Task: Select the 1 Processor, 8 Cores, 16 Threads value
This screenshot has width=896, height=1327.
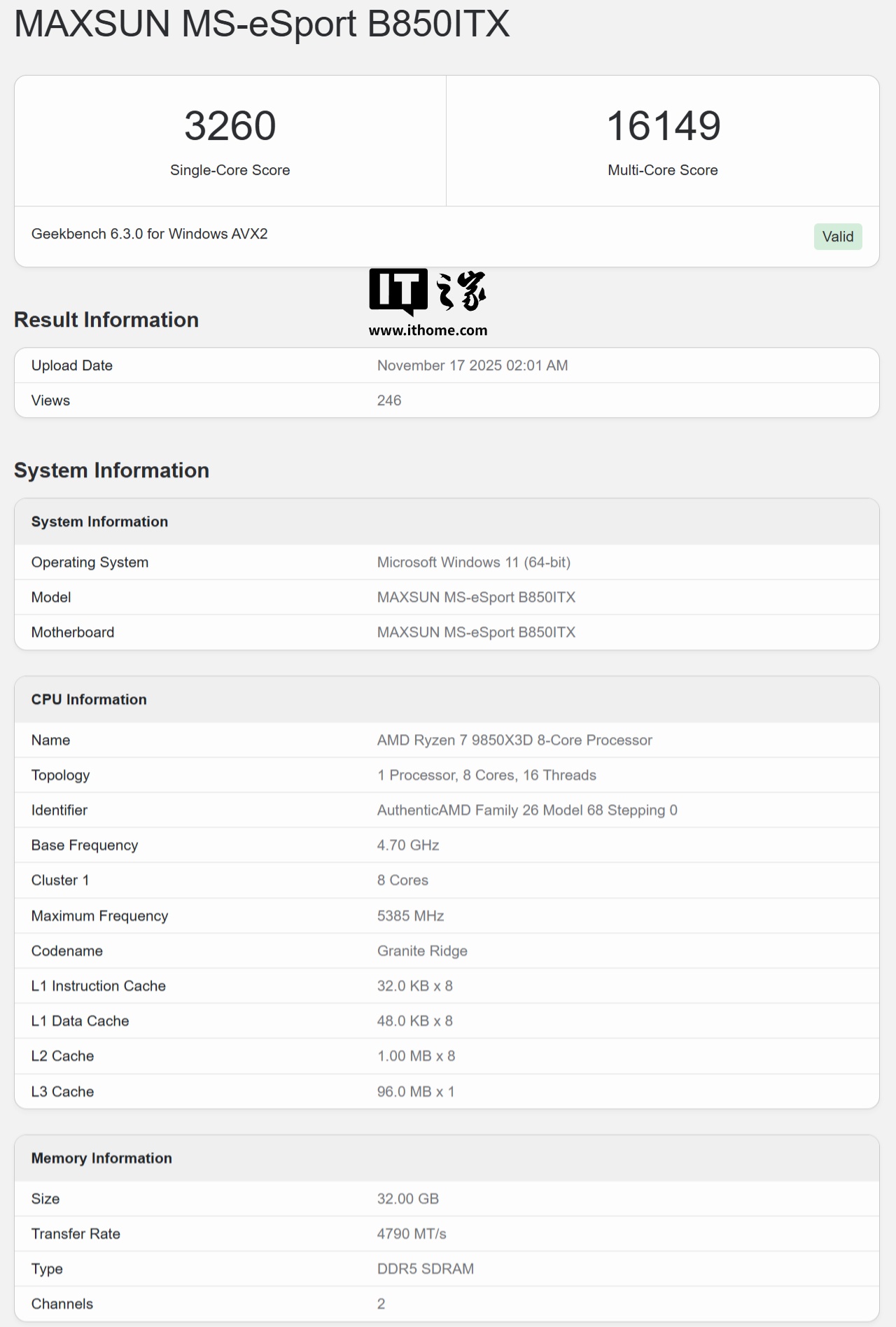Action: (486, 775)
